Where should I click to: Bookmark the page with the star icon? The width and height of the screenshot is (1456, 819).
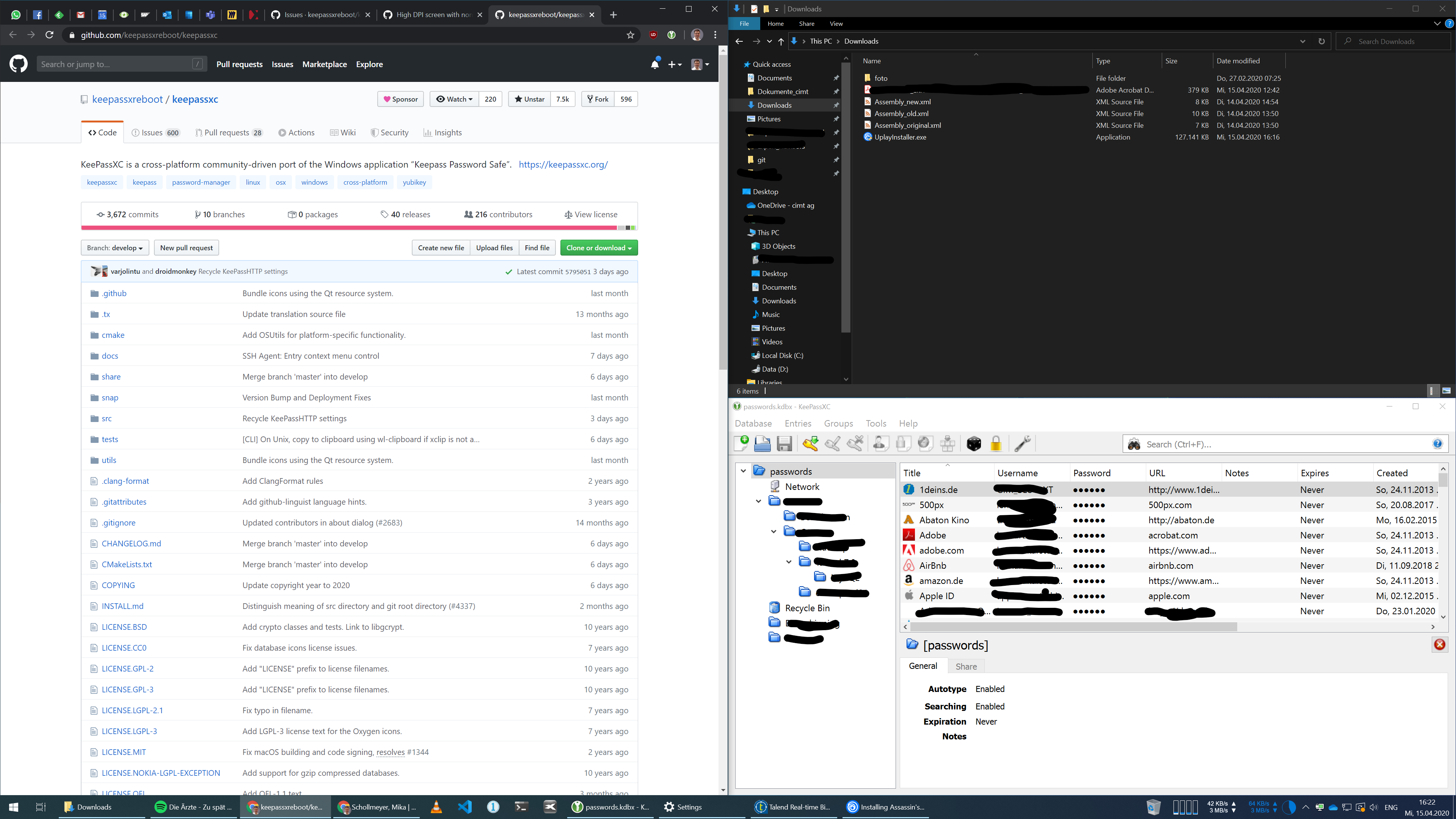[x=630, y=35]
